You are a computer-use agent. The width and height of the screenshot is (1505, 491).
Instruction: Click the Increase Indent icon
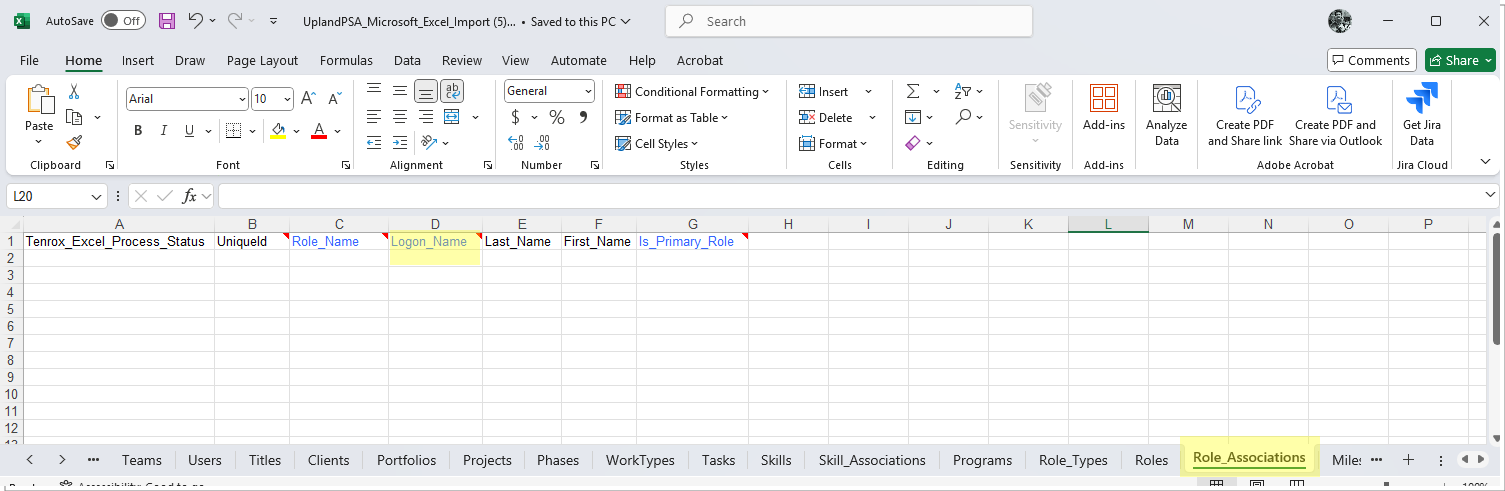click(x=400, y=143)
